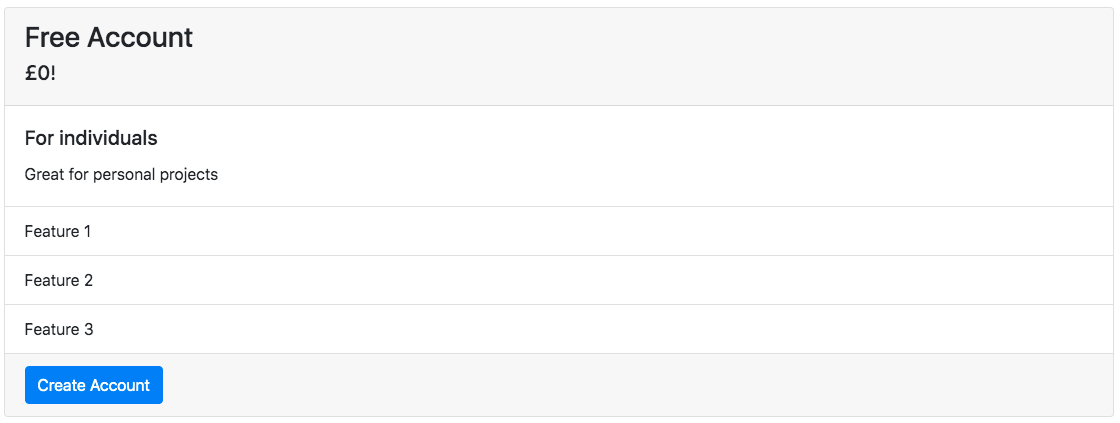Select the Feature 1 list item
This screenshot has height=423, width=1120.
click(x=58, y=231)
